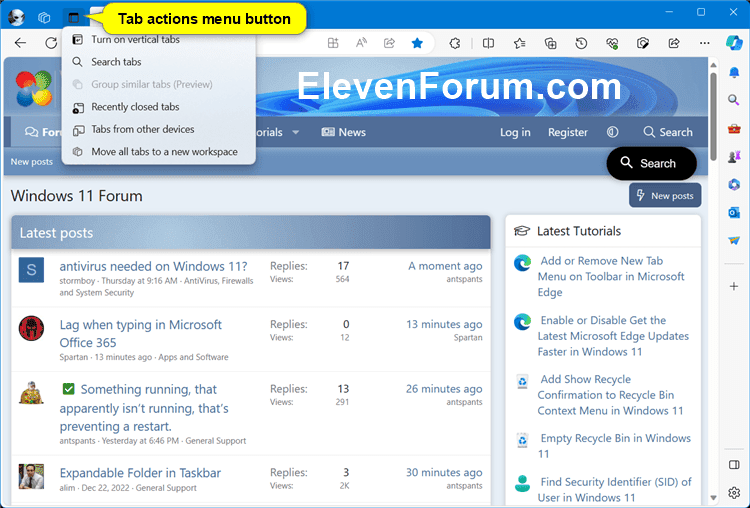The height and width of the screenshot is (508, 750).
Task: Click the Tab actions menu button
Action: pos(74,18)
